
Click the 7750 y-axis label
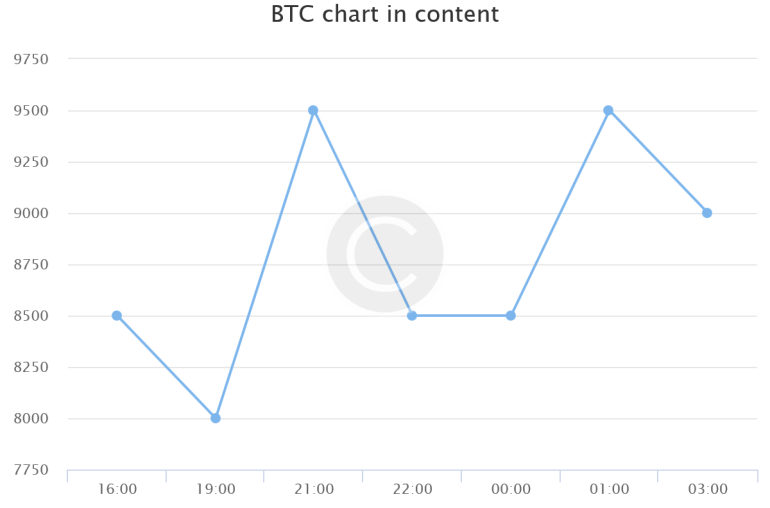31,469
